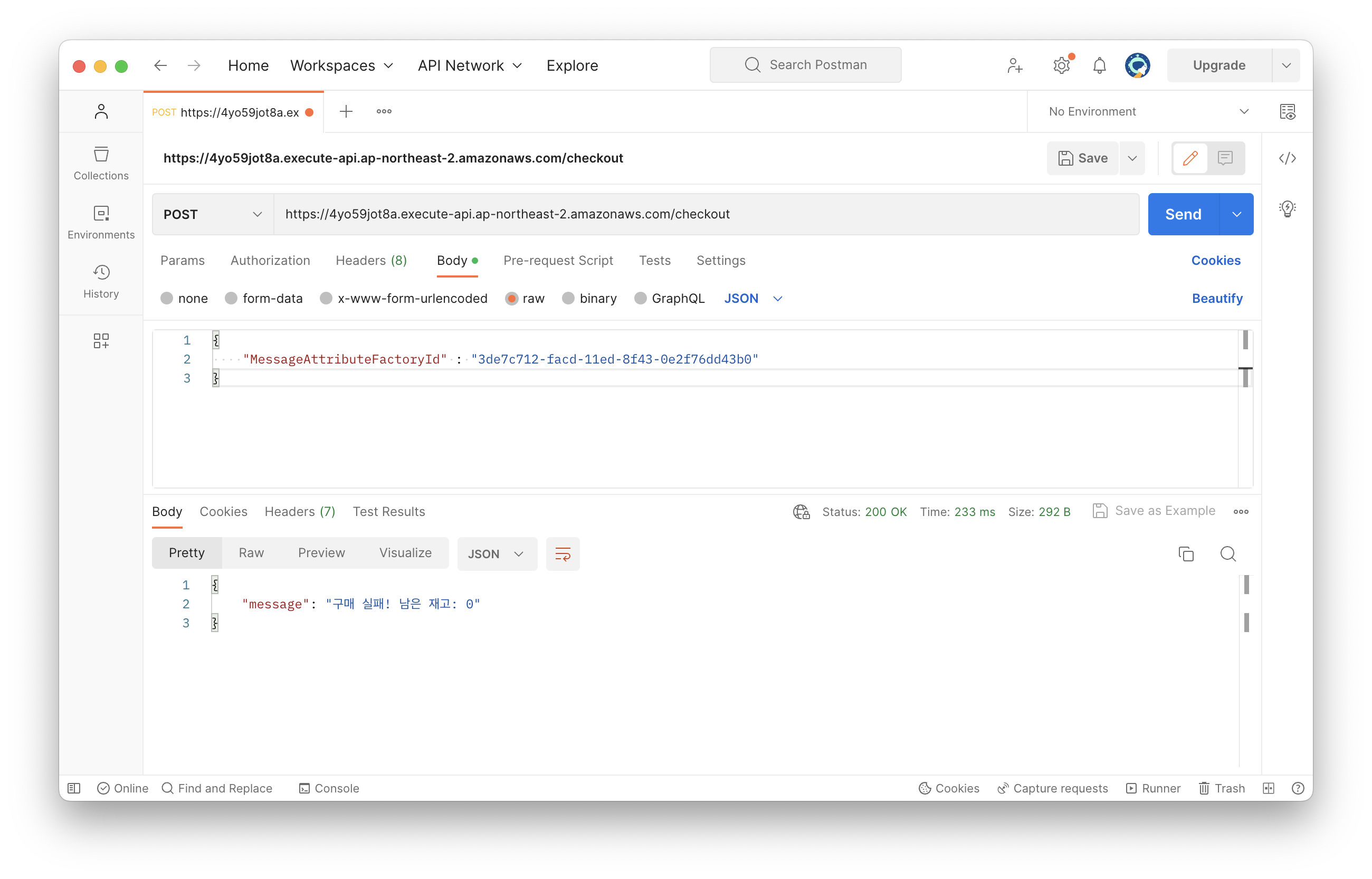
Task: Add a new request tab with plus
Action: coord(346,111)
